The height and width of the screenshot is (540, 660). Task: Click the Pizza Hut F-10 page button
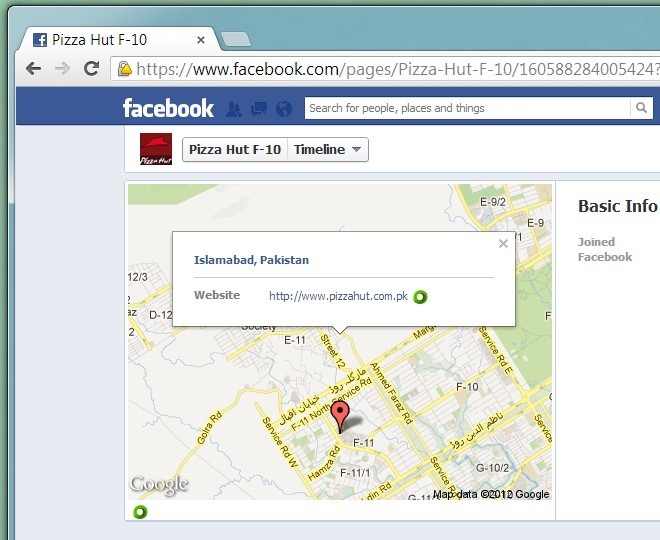coord(235,149)
